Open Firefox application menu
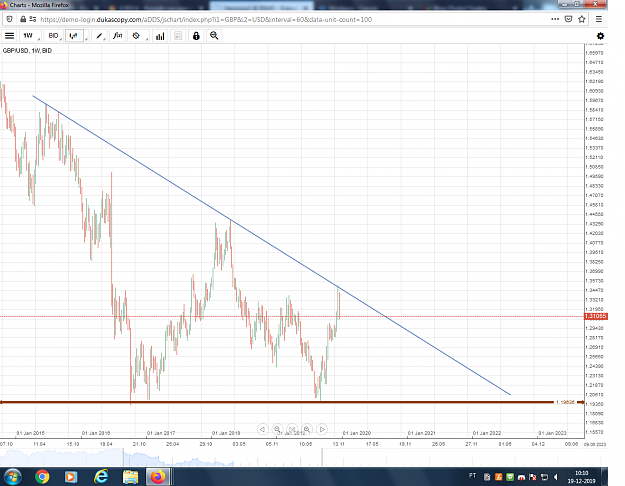 (x=599, y=19)
